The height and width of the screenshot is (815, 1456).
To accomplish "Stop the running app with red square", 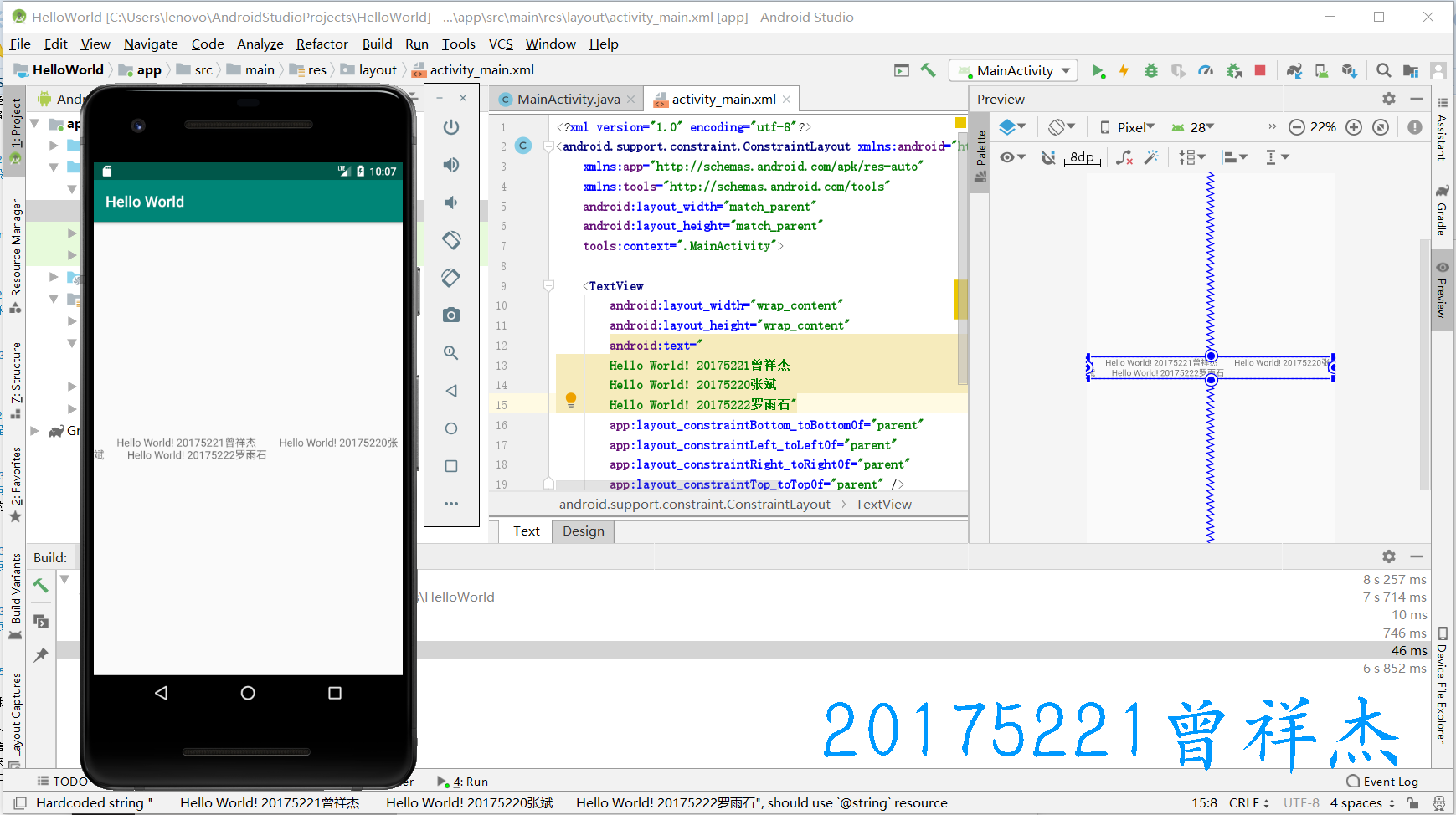I will tap(1260, 71).
